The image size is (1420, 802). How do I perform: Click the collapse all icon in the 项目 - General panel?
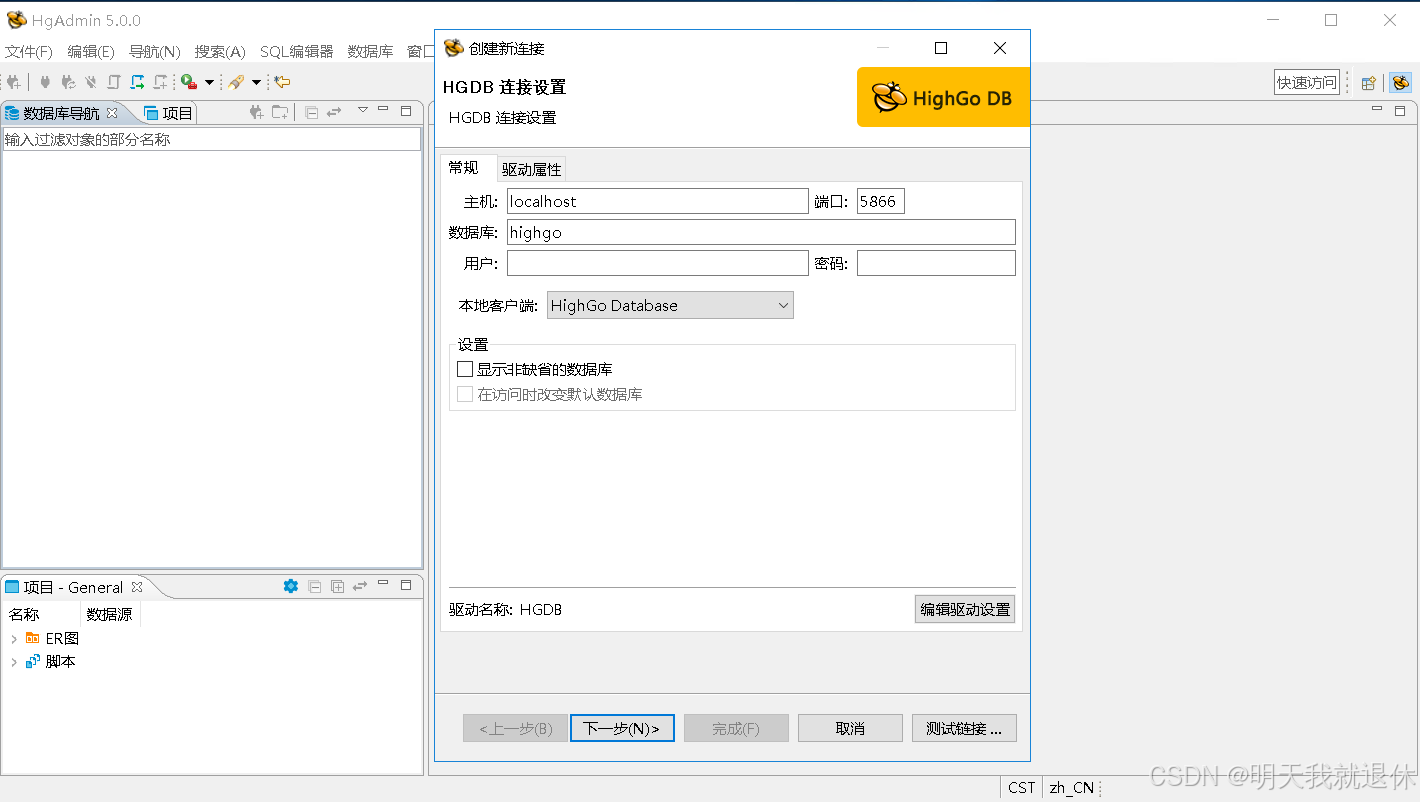(x=314, y=586)
